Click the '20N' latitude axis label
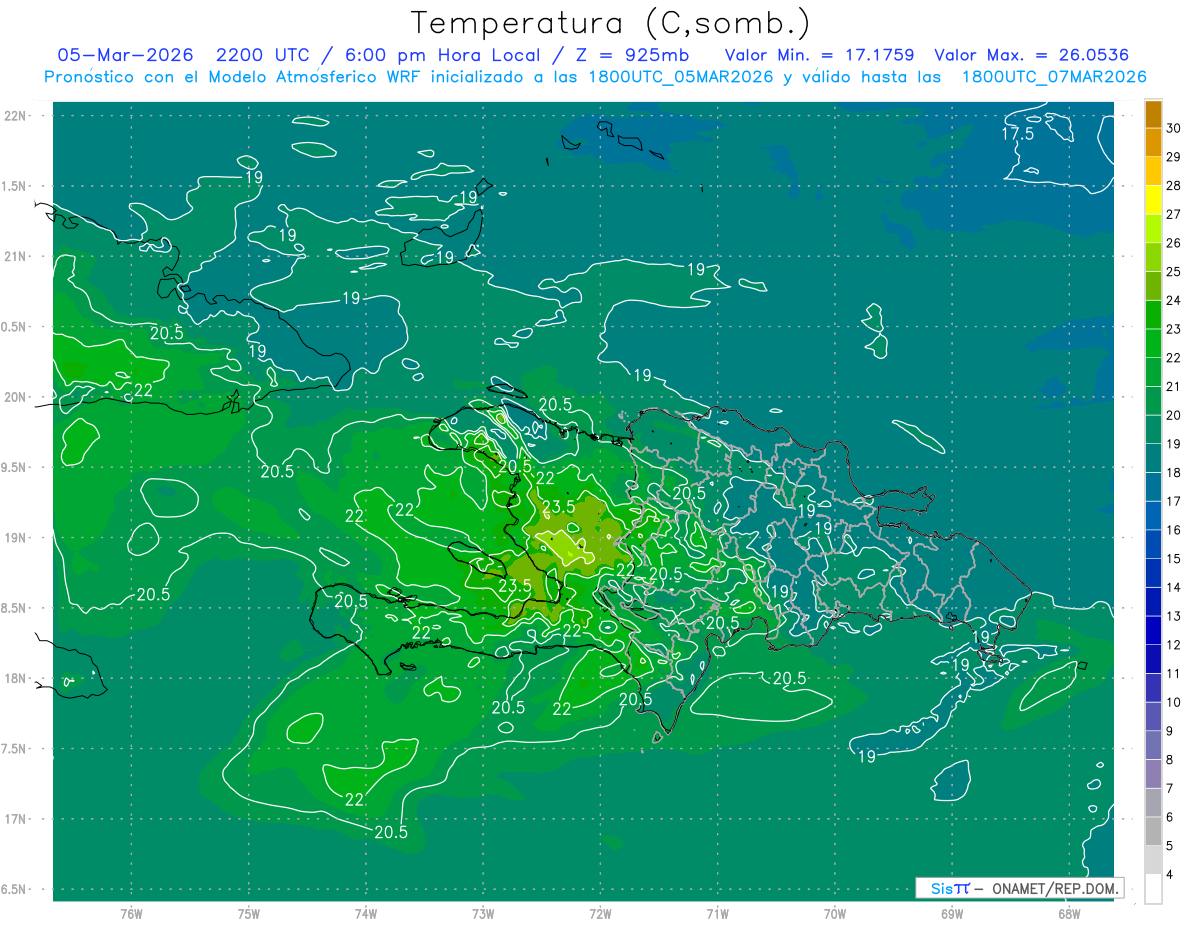This screenshot has height=927, width=1200. pos(16,397)
